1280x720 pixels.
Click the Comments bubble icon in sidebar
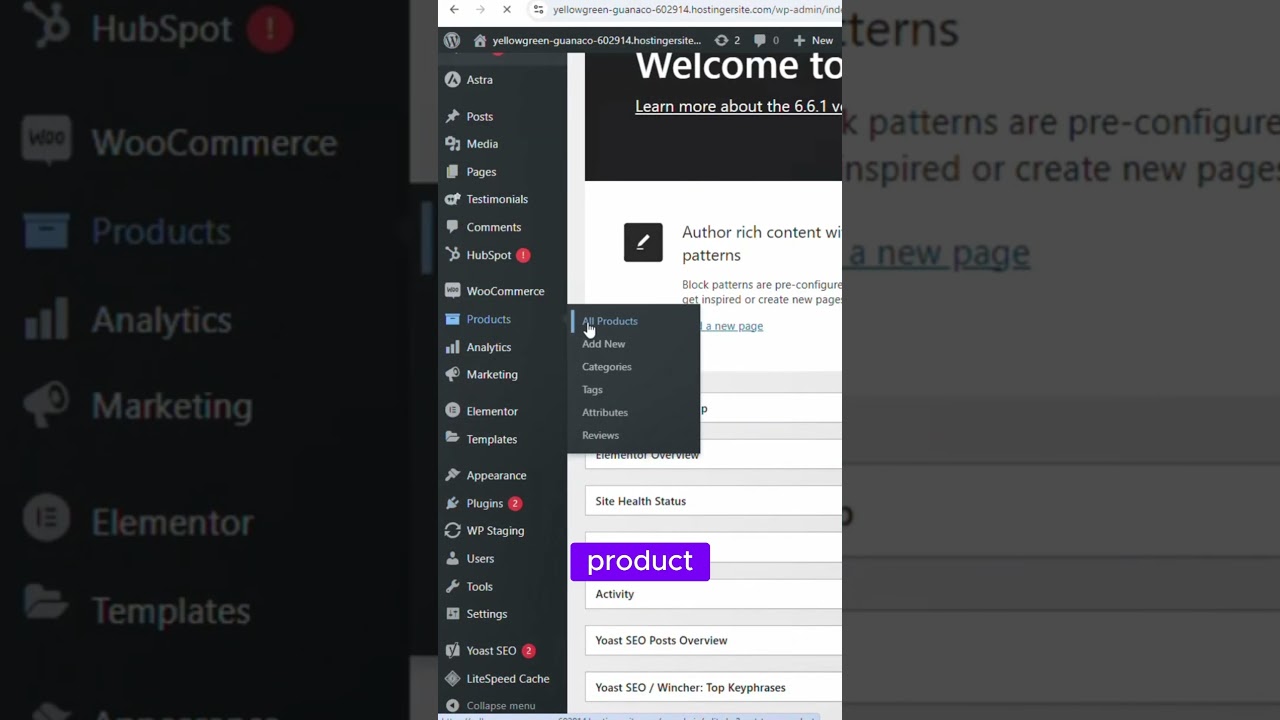pos(453,227)
